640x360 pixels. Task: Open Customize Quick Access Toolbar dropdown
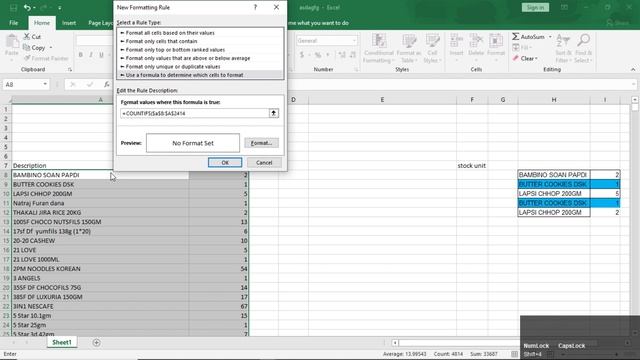point(60,8)
